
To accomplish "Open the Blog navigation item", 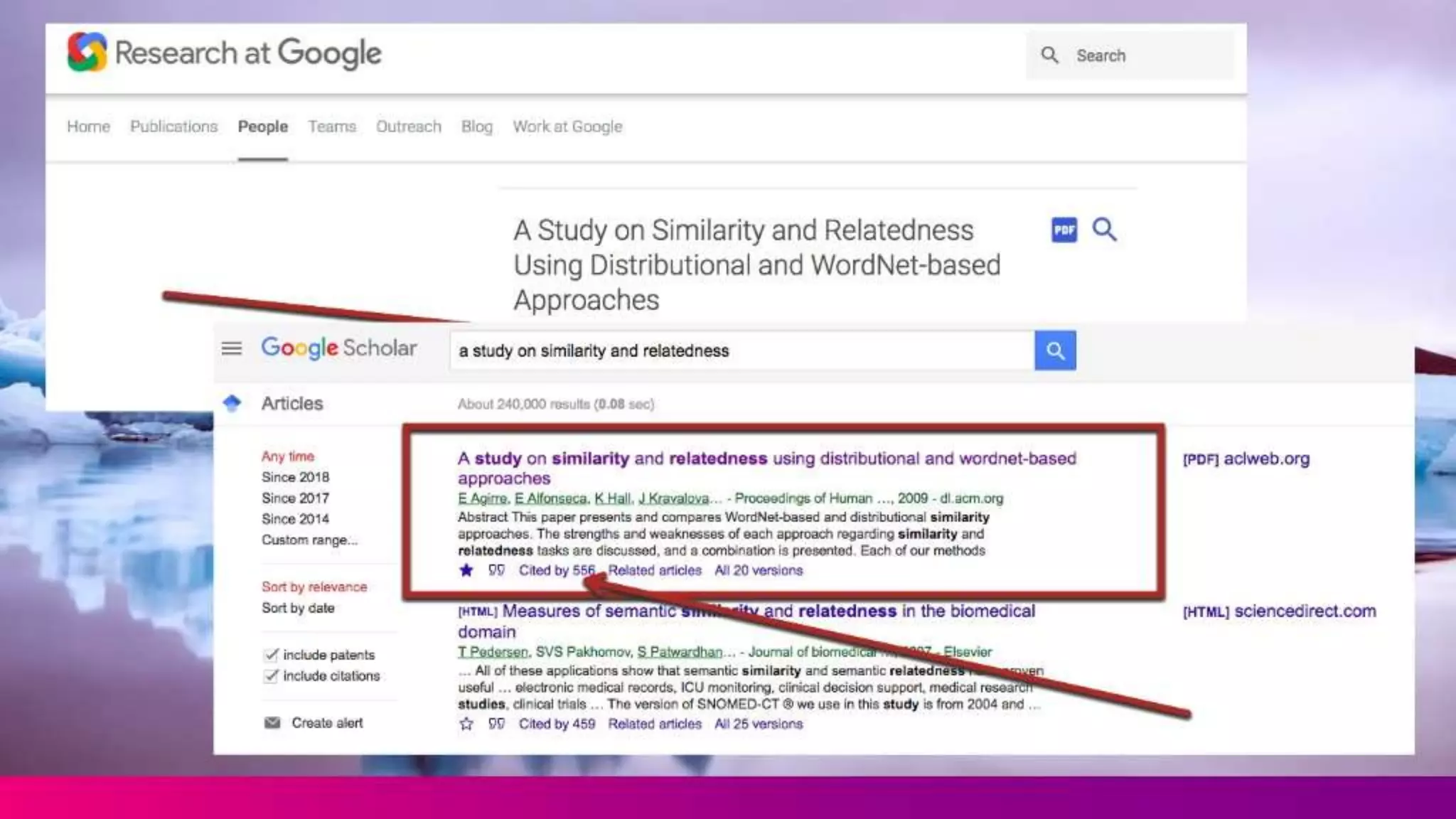I will tap(476, 127).
